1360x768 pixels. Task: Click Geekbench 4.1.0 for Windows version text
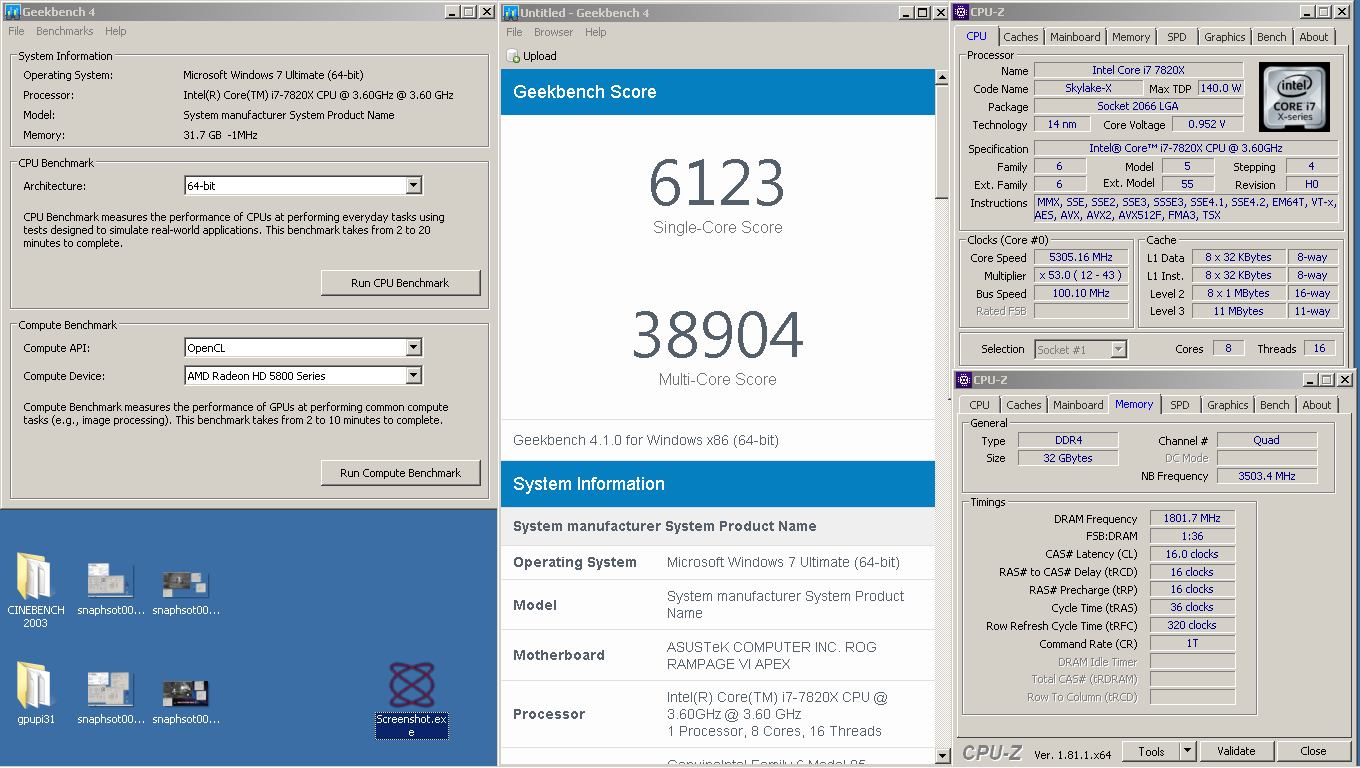coord(646,440)
